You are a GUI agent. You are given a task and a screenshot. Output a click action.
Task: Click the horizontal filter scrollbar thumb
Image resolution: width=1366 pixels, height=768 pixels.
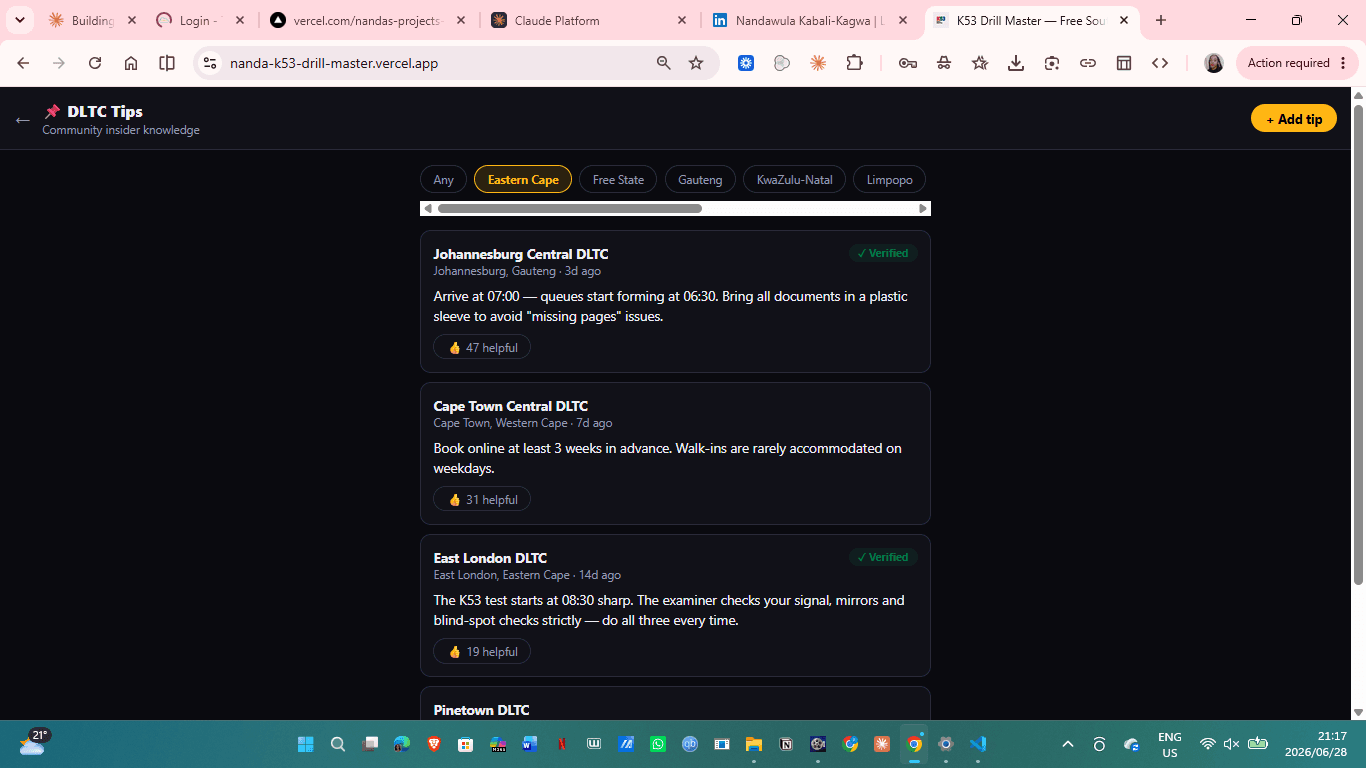(x=570, y=208)
